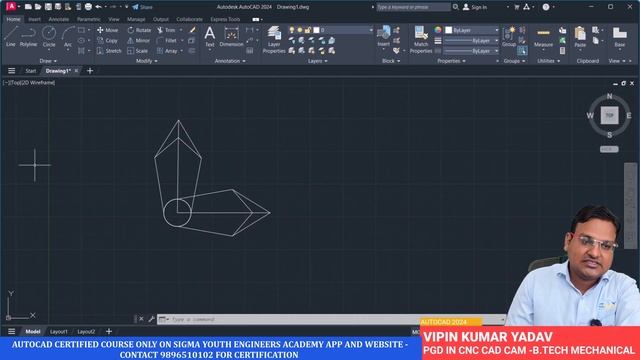Select the Line tool

click(x=11, y=36)
